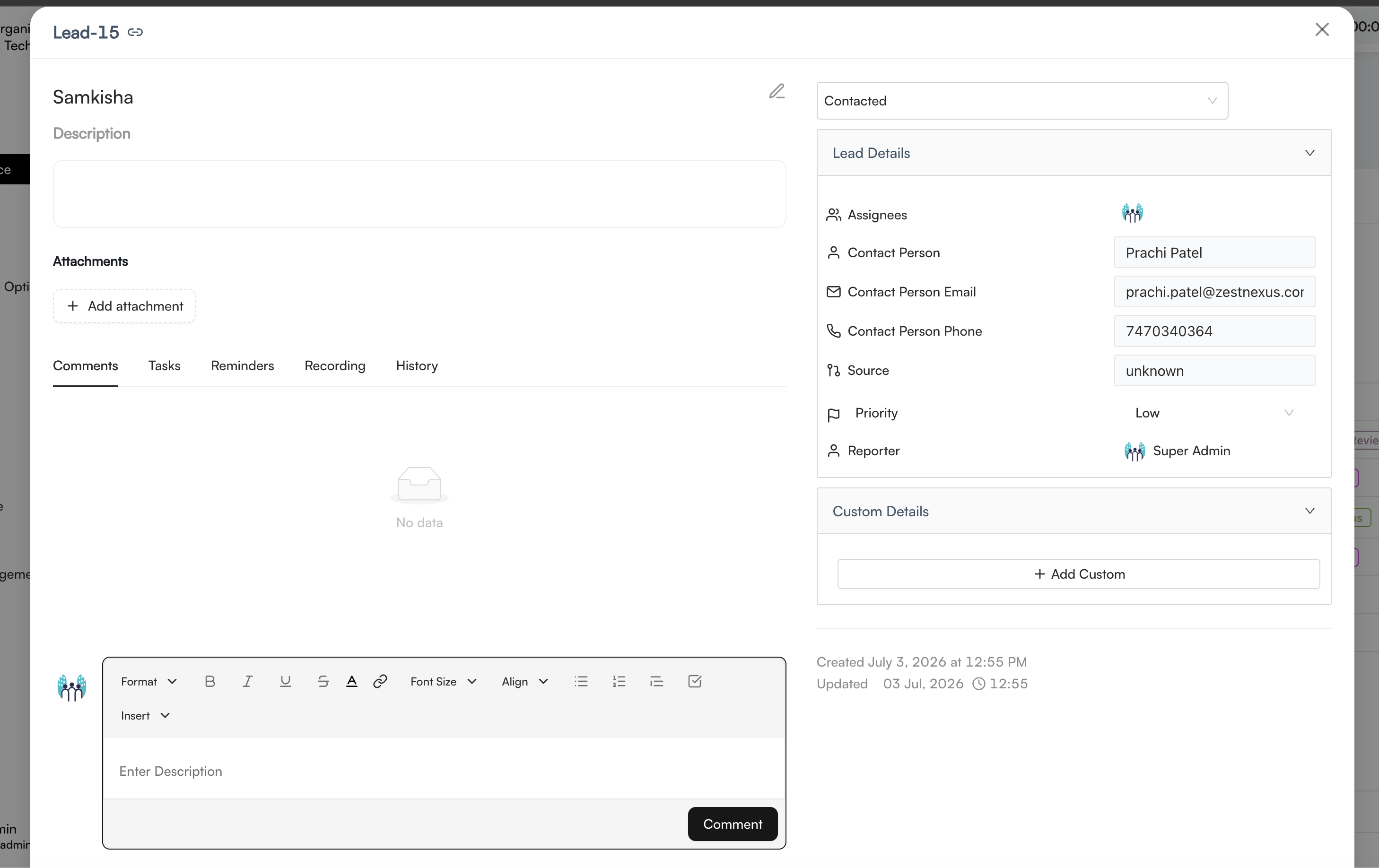Edit the Contact Person field Prachi Patel
This screenshot has width=1379, height=868.
pyautogui.click(x=1214, y=252)
